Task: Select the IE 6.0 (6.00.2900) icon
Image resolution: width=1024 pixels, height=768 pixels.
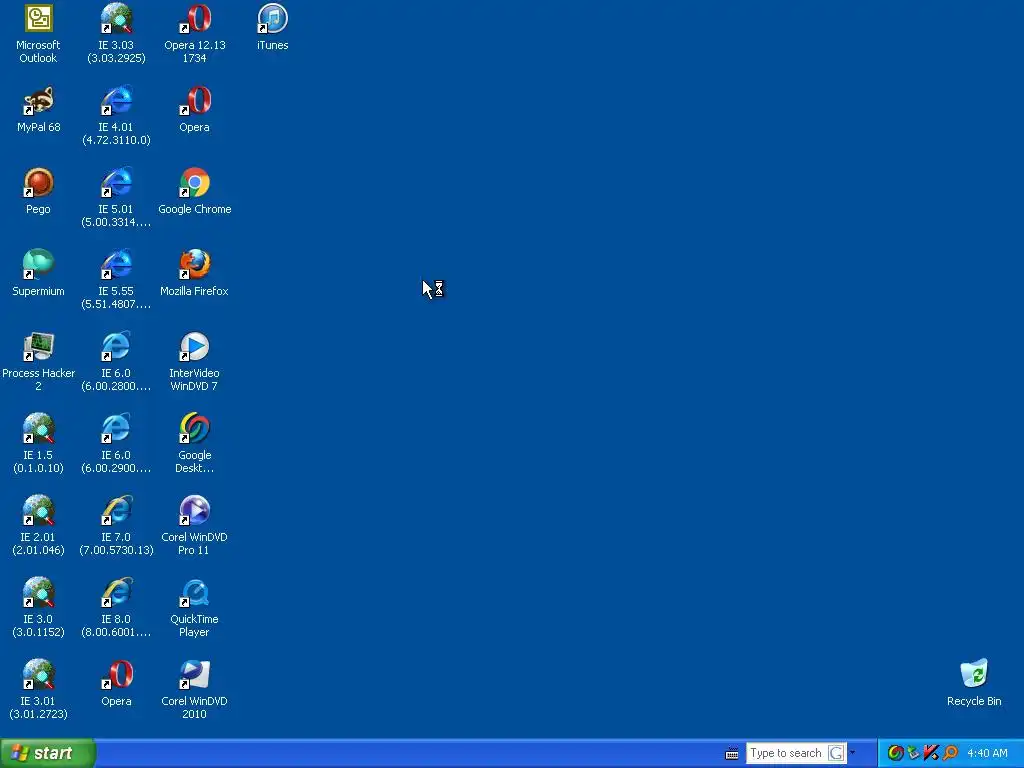Action: coord(116,428)
